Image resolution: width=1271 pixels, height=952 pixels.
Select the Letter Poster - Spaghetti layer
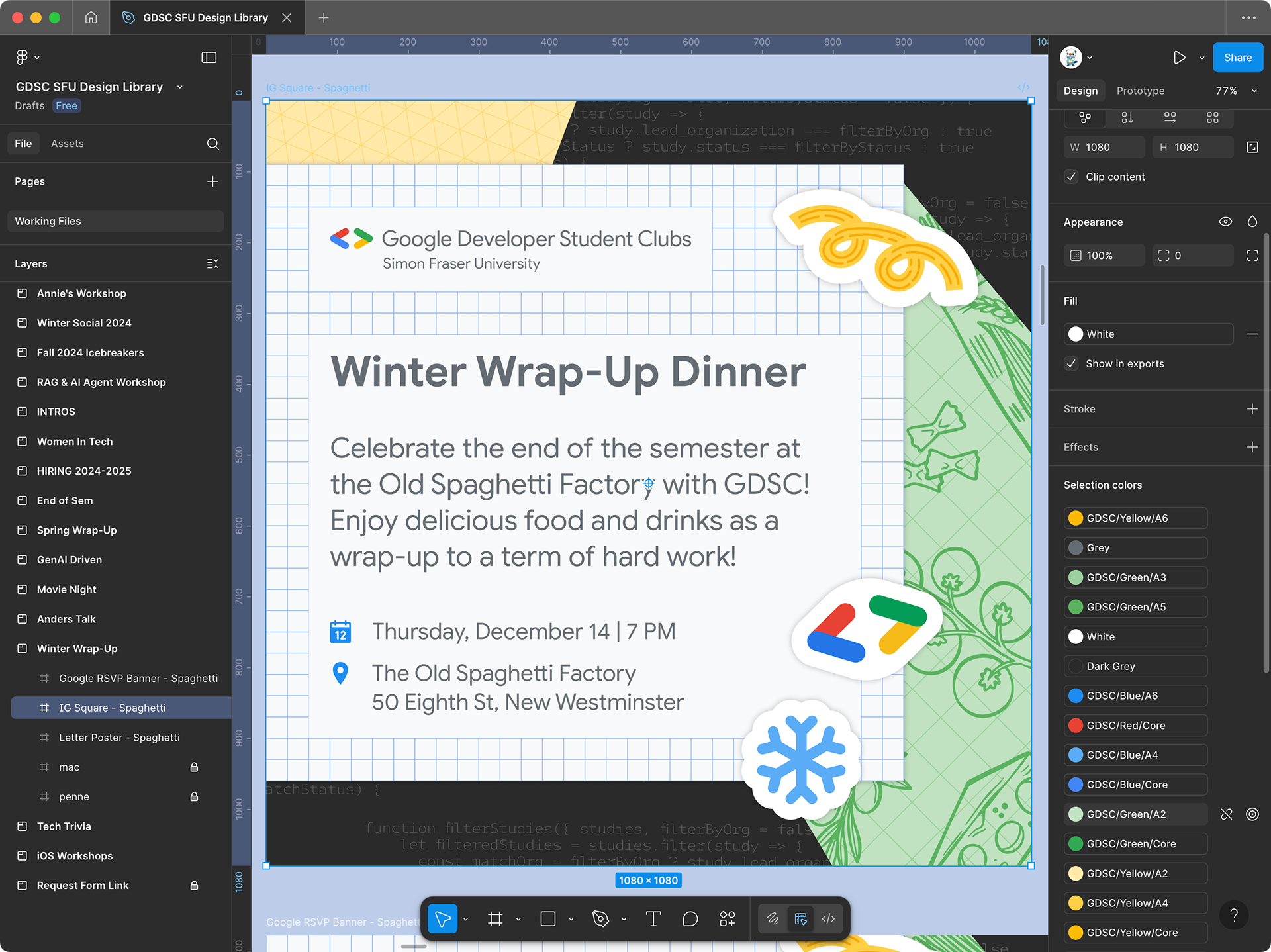tap(119, 738)
